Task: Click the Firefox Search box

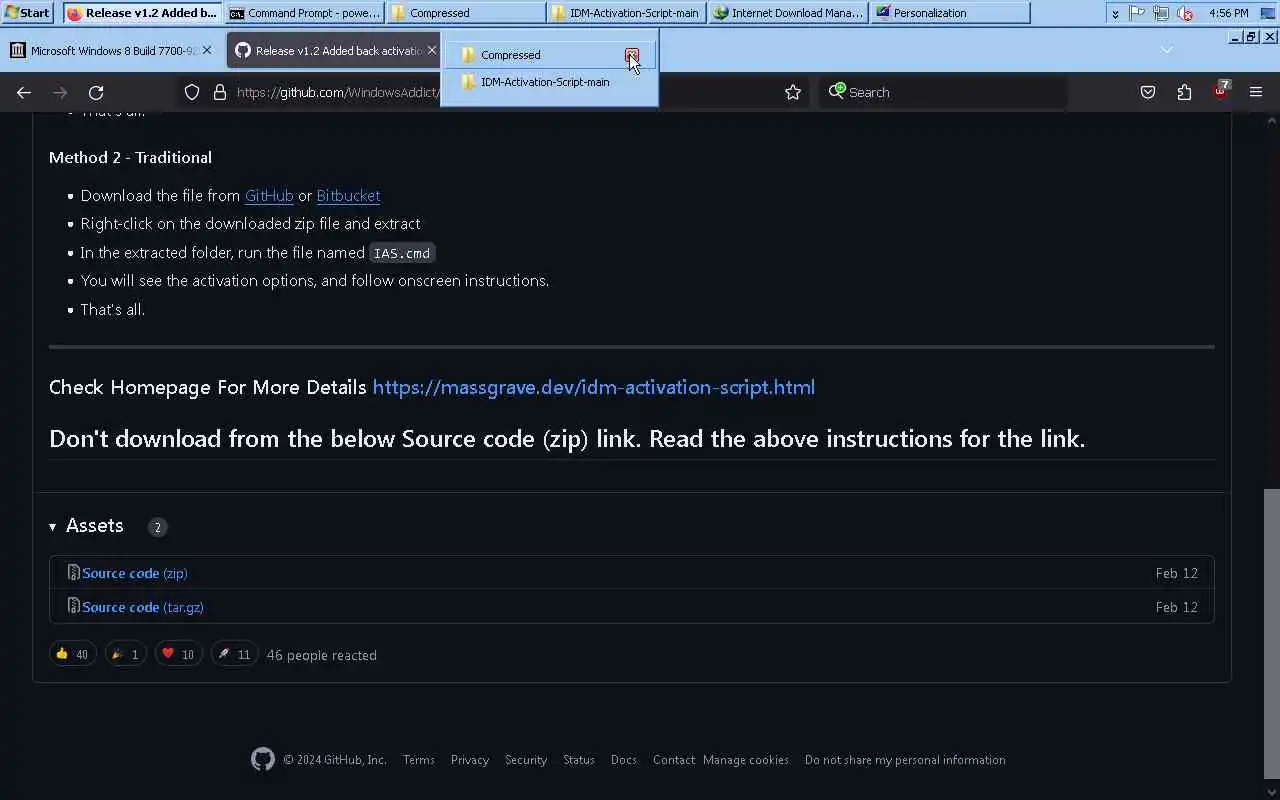Action: coord(943,92)
